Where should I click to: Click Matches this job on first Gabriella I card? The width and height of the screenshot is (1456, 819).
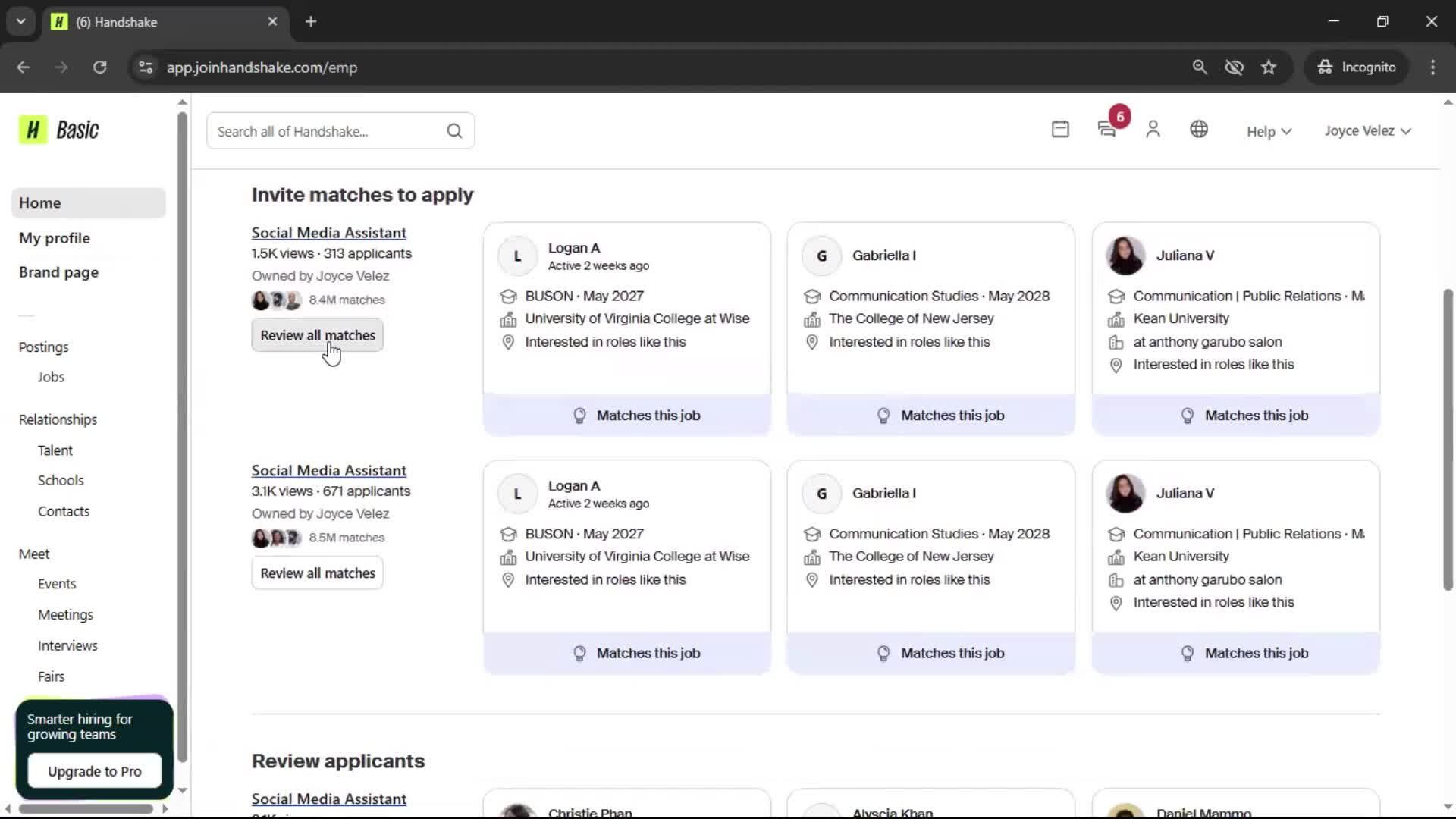(x=931, y=416)
